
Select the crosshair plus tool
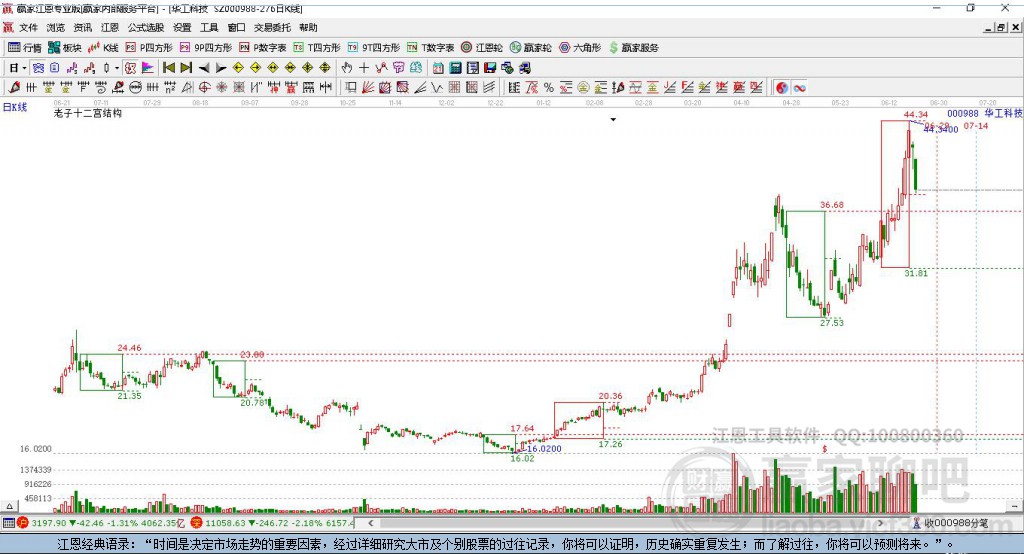click(364, 68)
